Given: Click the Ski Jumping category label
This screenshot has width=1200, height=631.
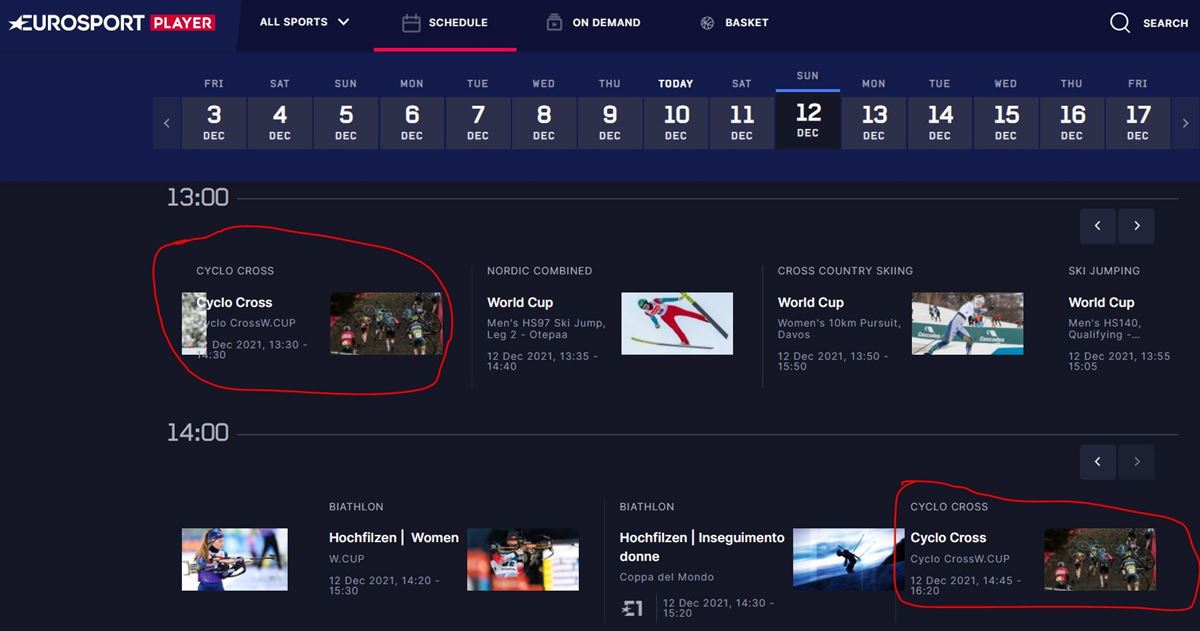Looking at the screenshot, I should click(x=1104, y=270).
